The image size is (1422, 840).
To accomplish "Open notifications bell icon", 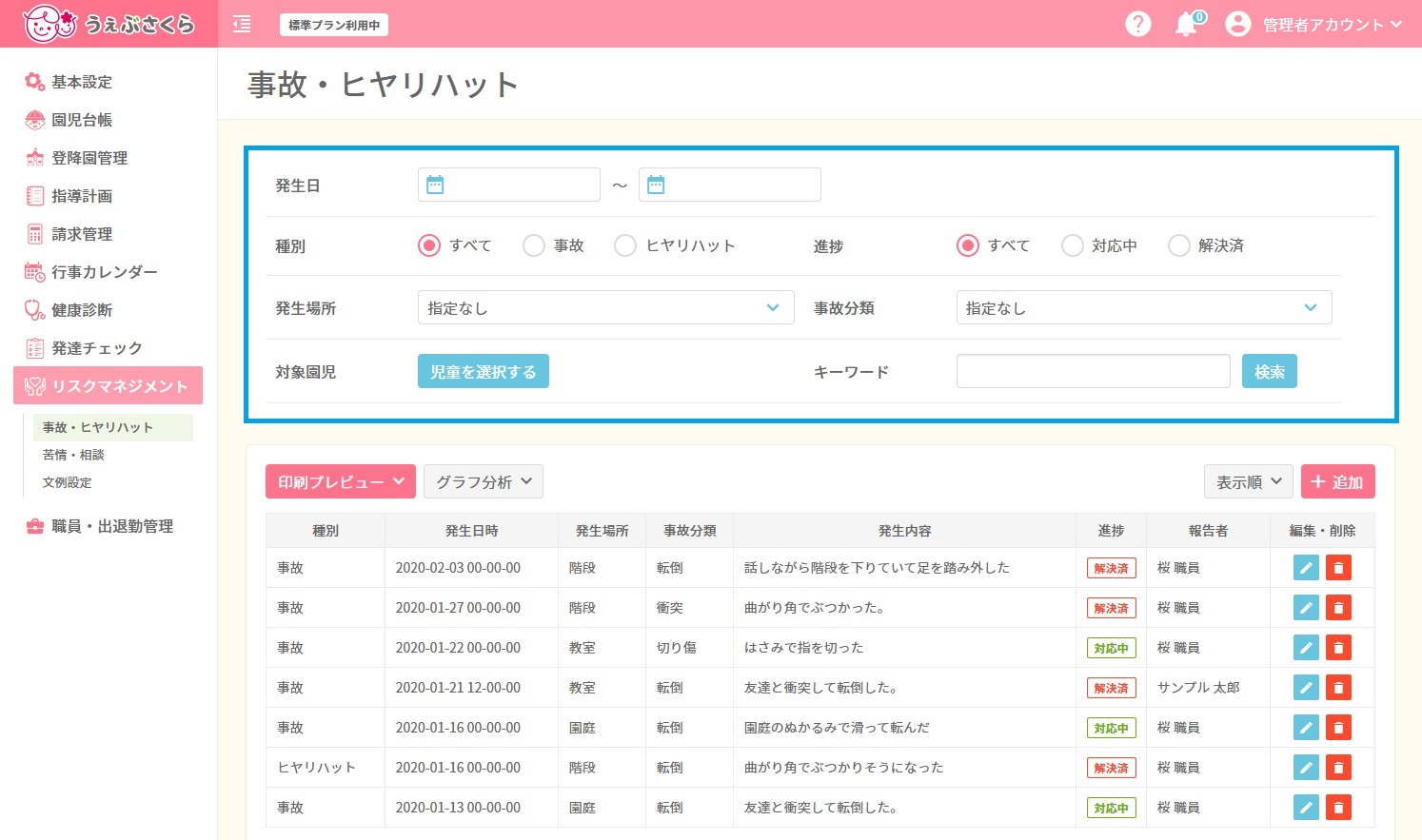I will click(x=1187, y=24).
